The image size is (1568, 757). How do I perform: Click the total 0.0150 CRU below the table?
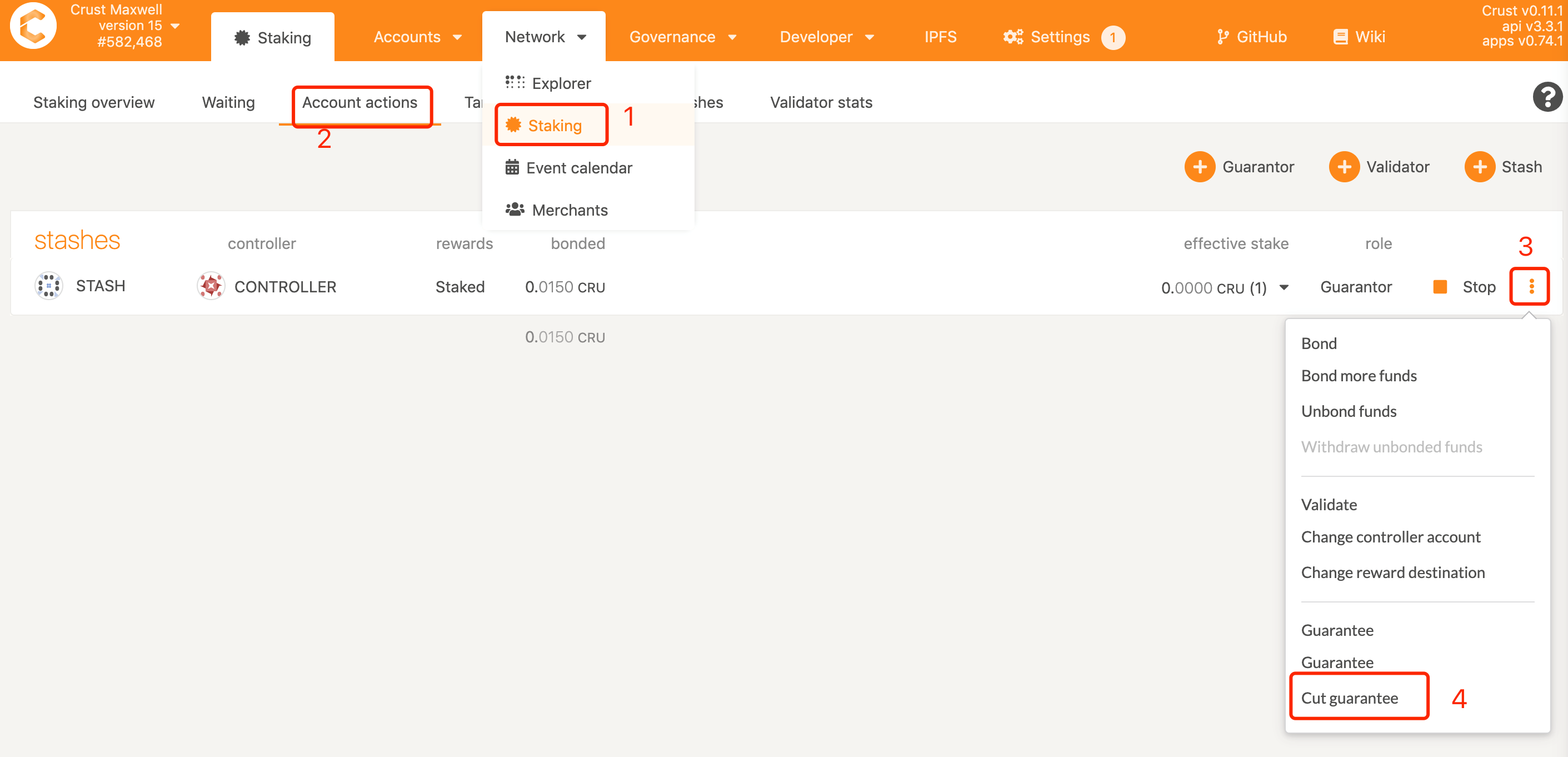tap(565, 337)
